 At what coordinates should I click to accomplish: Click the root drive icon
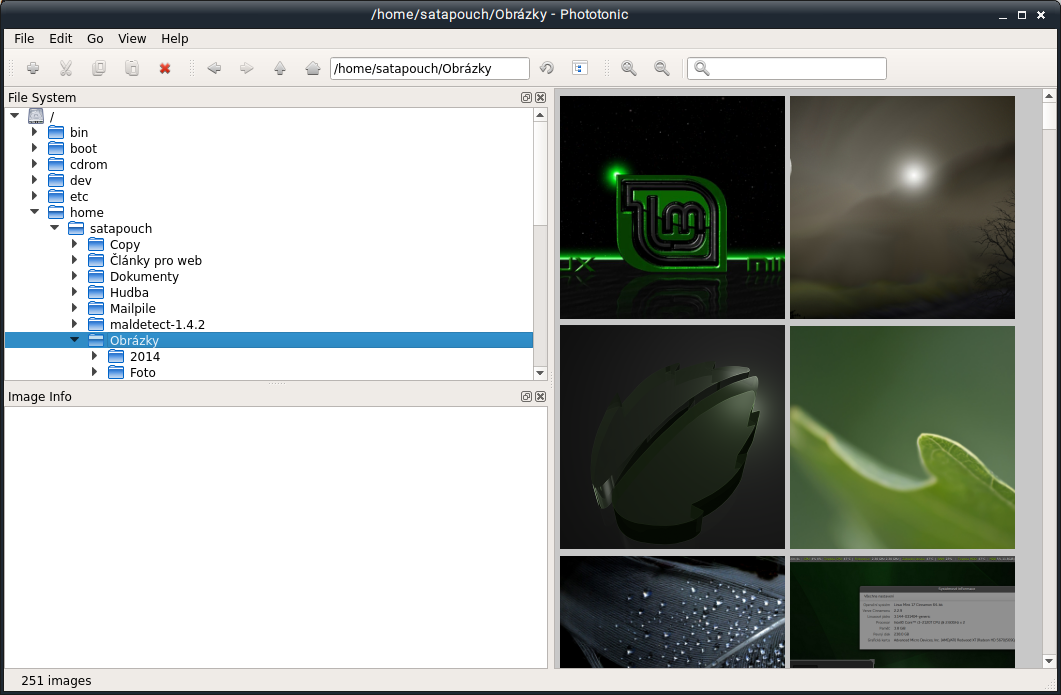tap(36, 116)
